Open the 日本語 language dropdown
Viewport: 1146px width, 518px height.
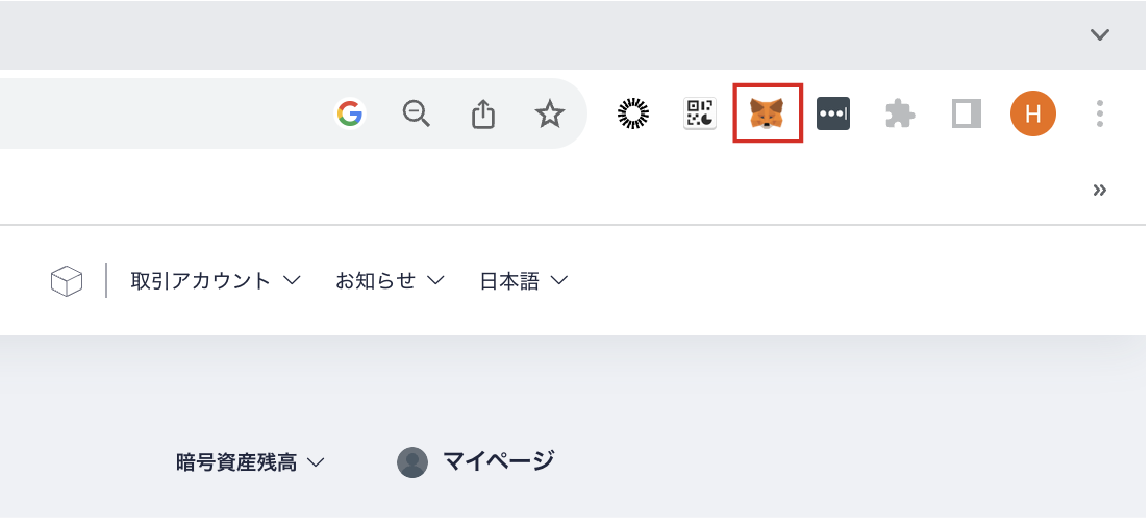523,281
